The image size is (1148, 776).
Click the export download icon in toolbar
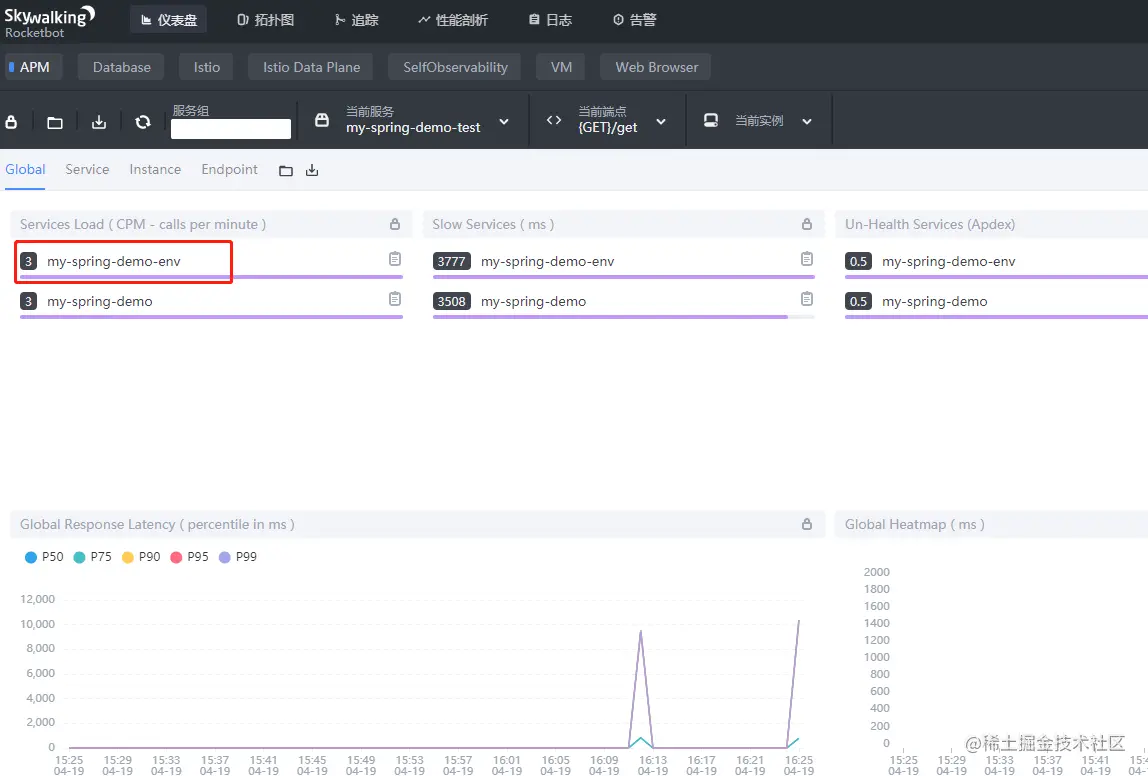[99, 122]
